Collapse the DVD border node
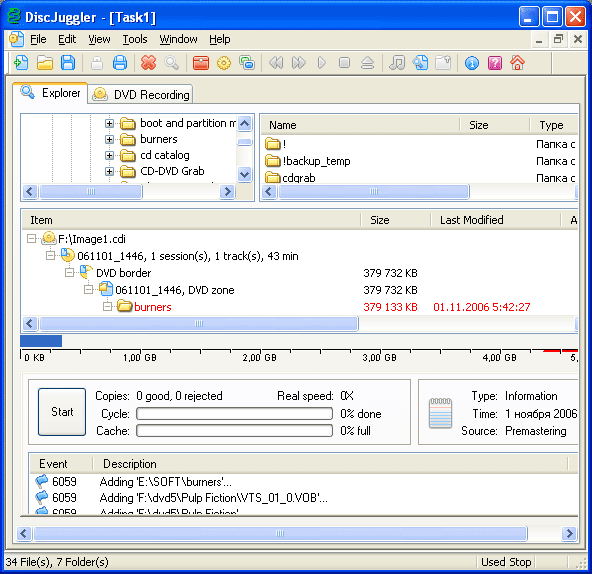This screenshot has height=574, width=592. click(x=69, y=273)
